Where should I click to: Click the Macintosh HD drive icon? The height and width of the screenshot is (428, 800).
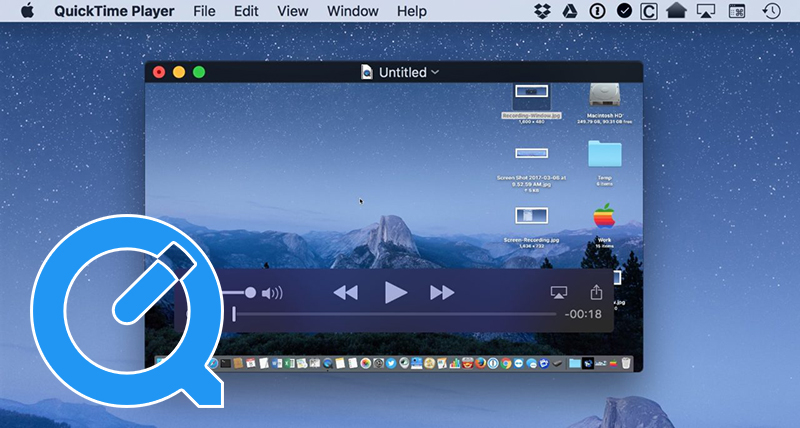click(x=604, y=95)
